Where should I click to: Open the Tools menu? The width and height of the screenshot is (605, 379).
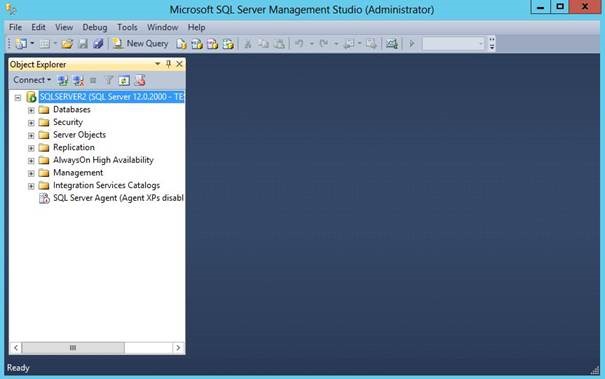point(127,27)
